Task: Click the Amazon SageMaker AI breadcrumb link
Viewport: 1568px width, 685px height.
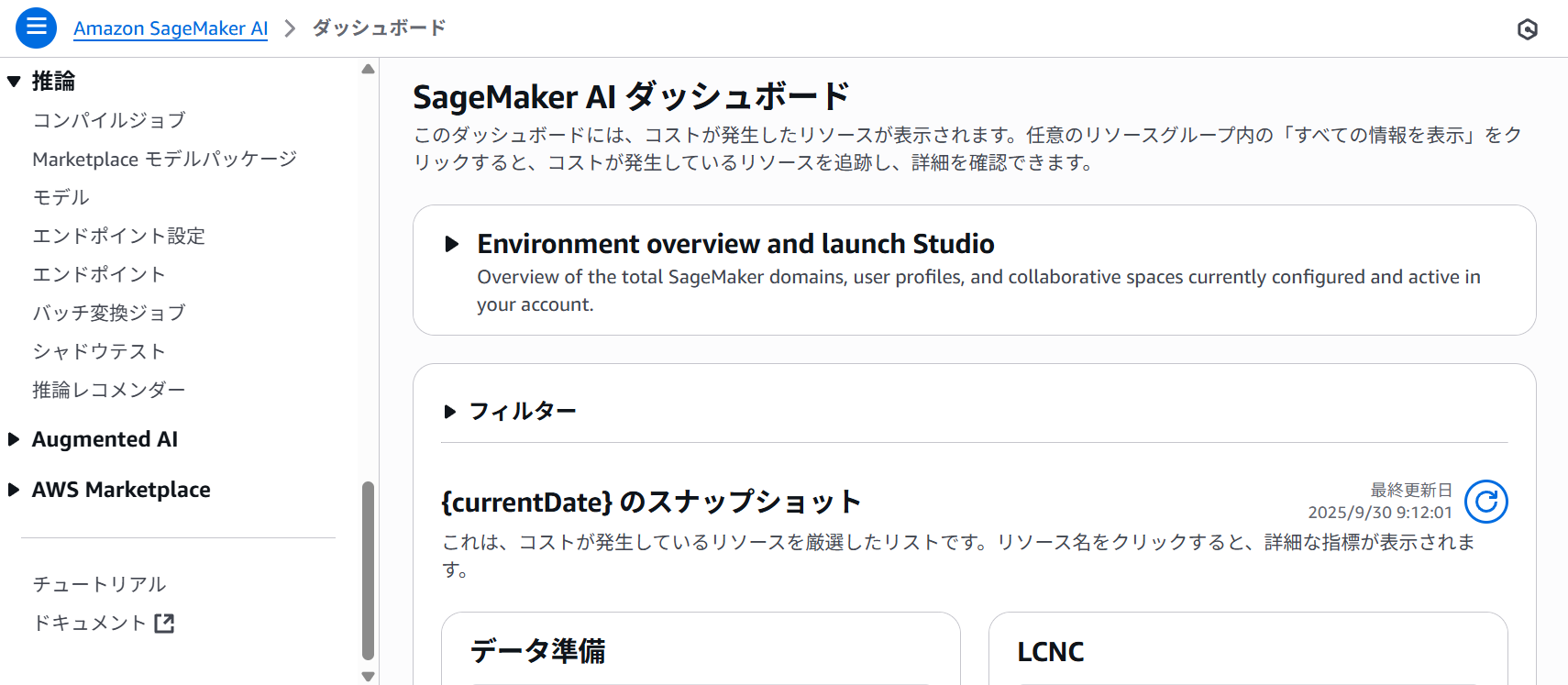Action: coord(171,28)
